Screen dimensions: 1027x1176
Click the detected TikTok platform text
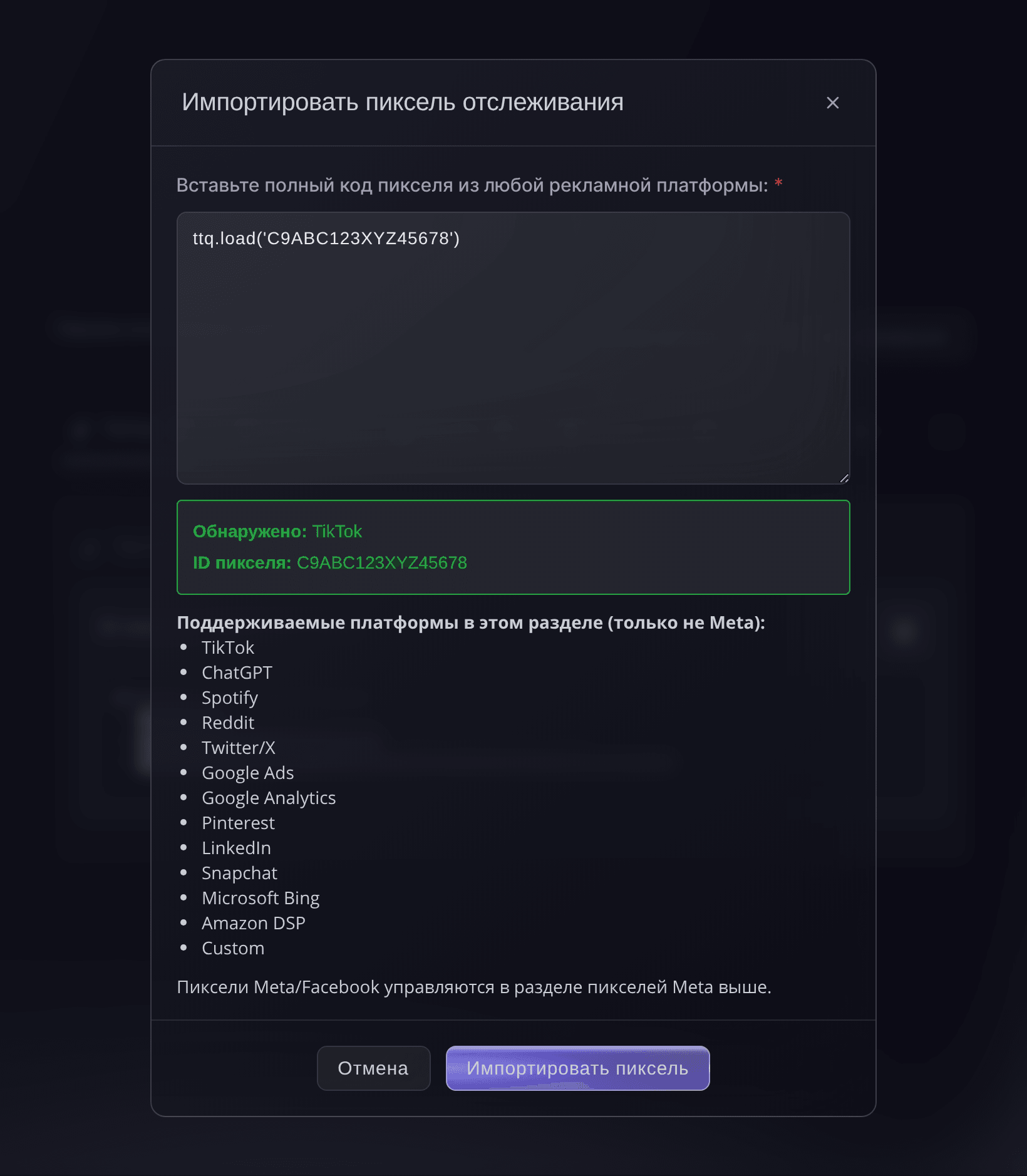tap(337, 532)
